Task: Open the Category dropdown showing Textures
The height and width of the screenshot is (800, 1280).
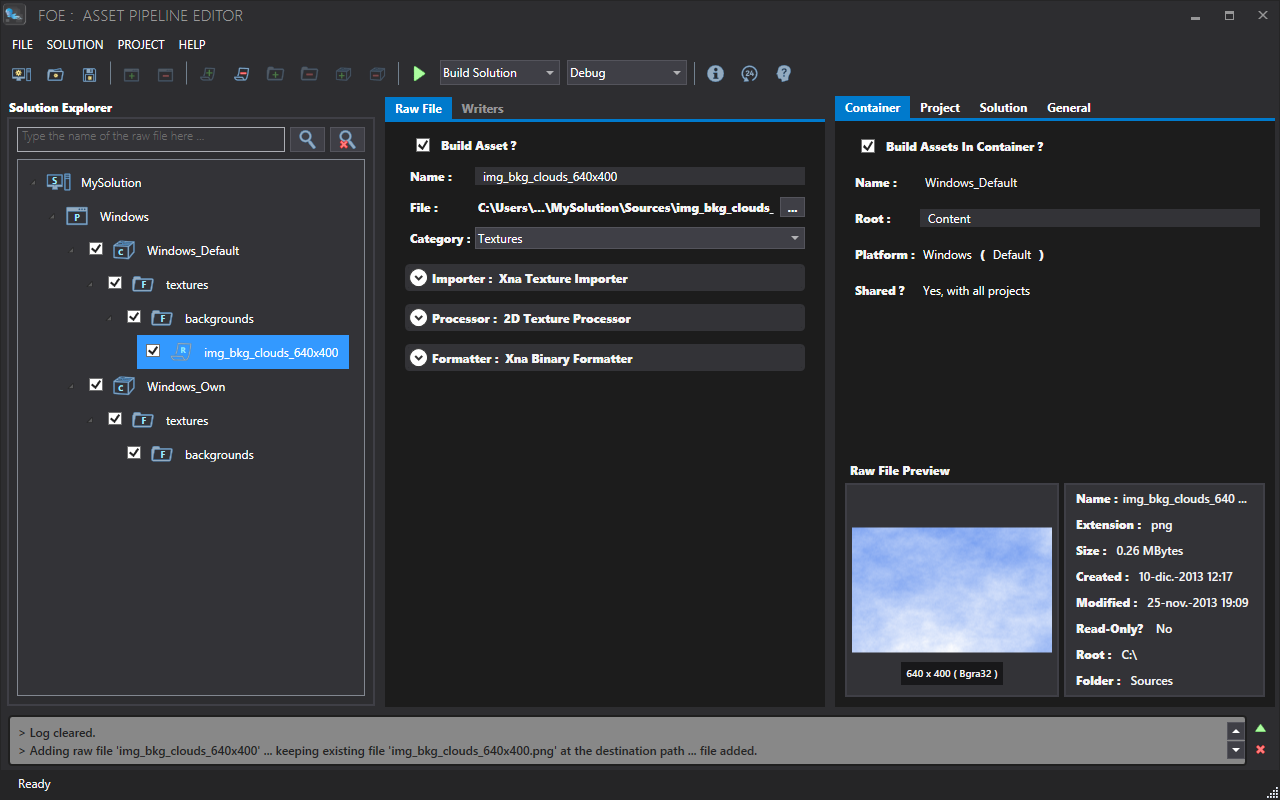Action: click(x=640, y=238)
